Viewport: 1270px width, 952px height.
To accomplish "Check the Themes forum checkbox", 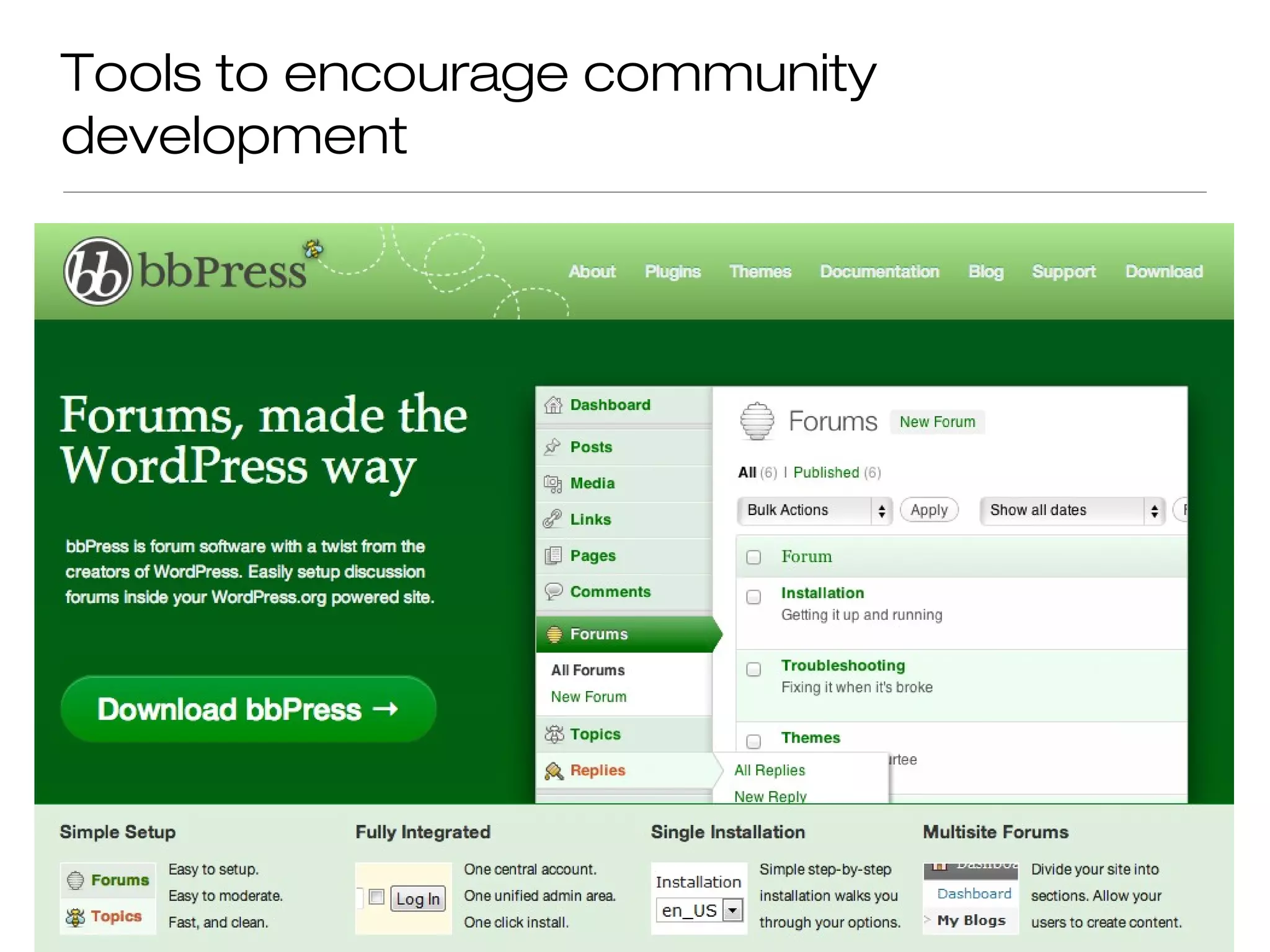I will click(753, 741).
